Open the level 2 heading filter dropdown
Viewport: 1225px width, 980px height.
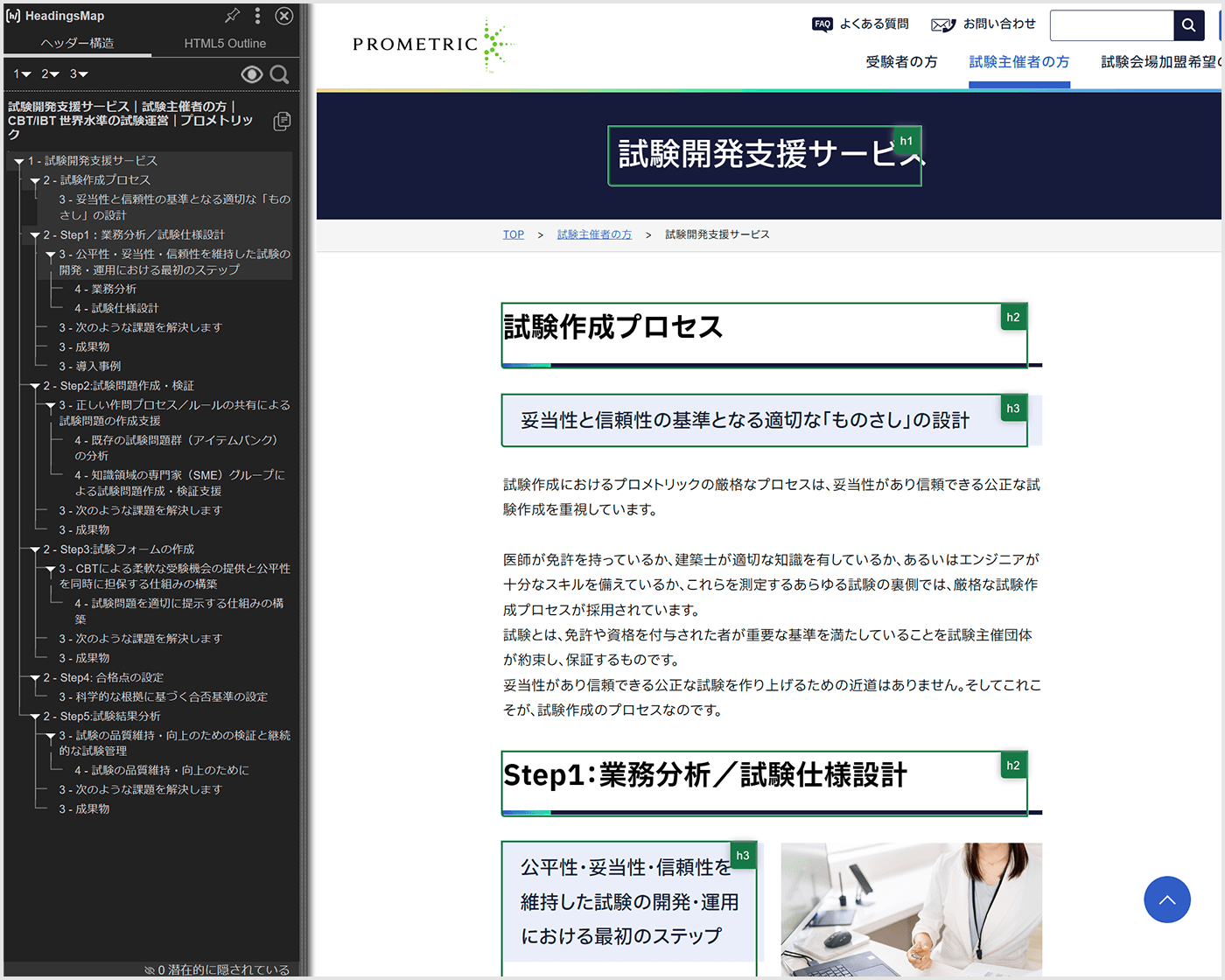click(50, 74)
